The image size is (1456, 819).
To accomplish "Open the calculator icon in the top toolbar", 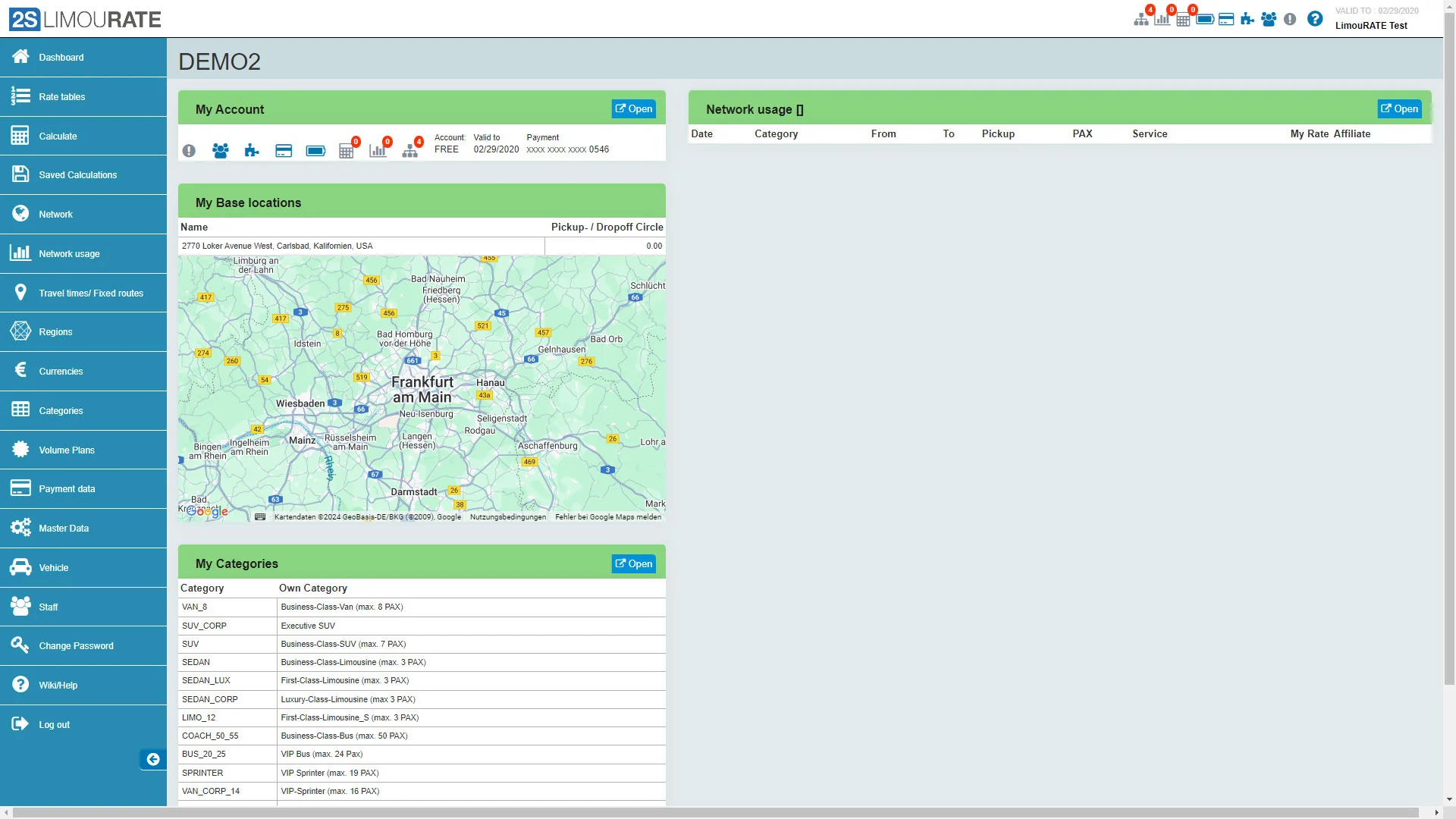I will pos(1183,20).
